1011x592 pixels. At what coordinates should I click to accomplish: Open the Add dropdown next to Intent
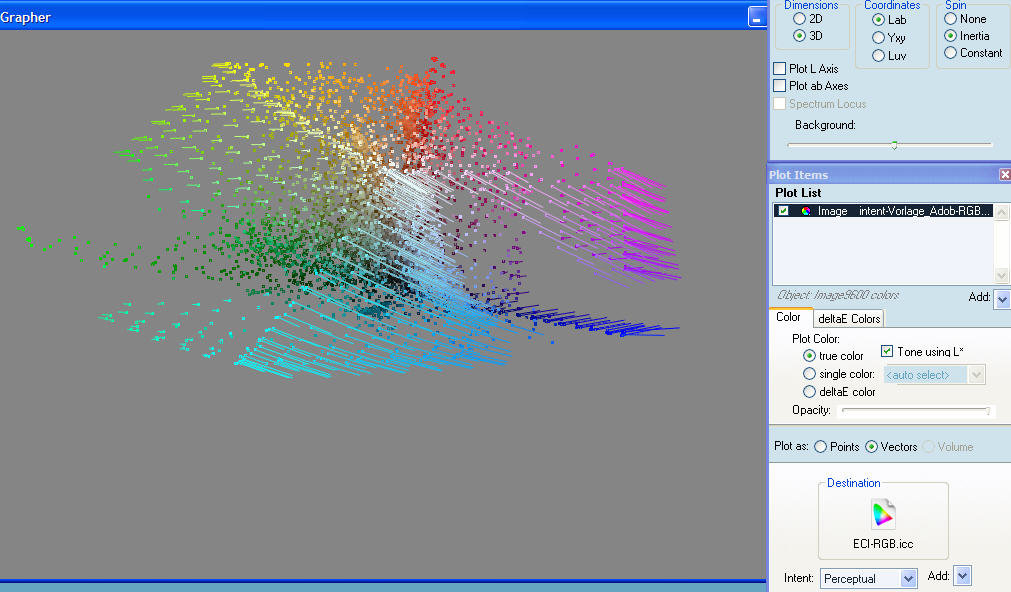click(962, 575)
